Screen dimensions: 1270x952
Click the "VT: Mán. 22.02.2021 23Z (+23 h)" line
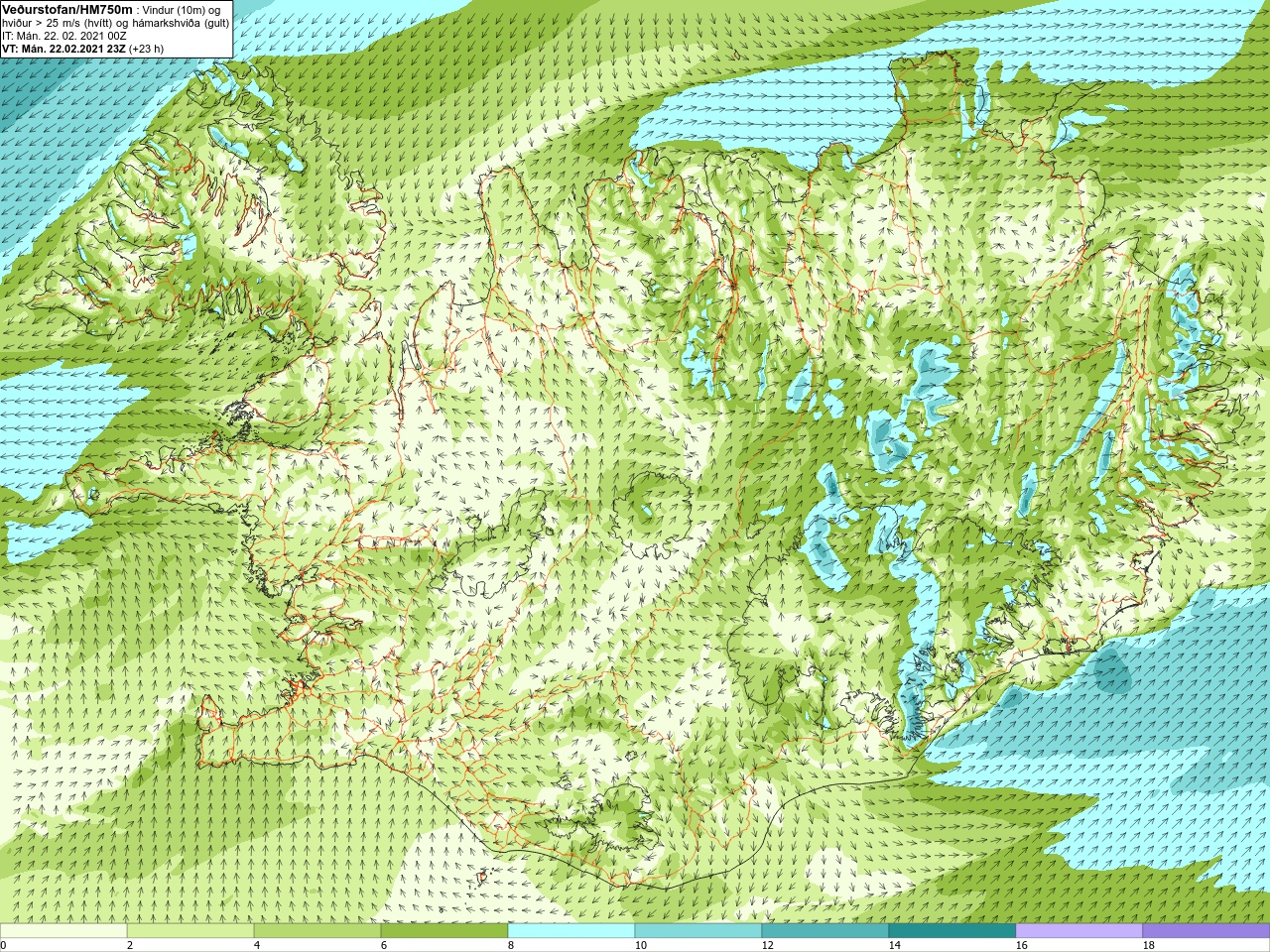tap(83, 49)
